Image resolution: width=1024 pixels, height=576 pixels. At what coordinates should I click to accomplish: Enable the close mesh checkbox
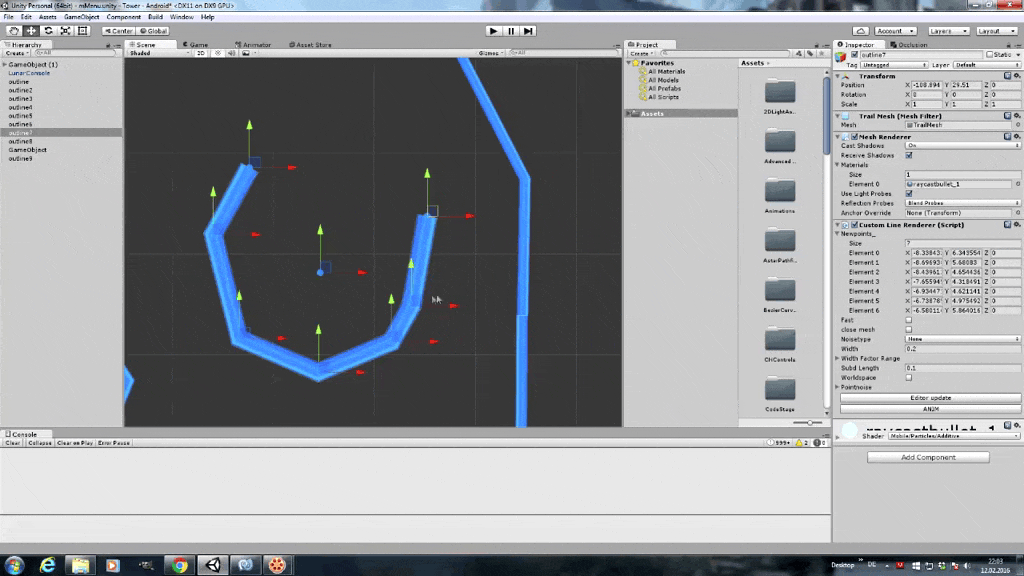click(x=909, y=329)
